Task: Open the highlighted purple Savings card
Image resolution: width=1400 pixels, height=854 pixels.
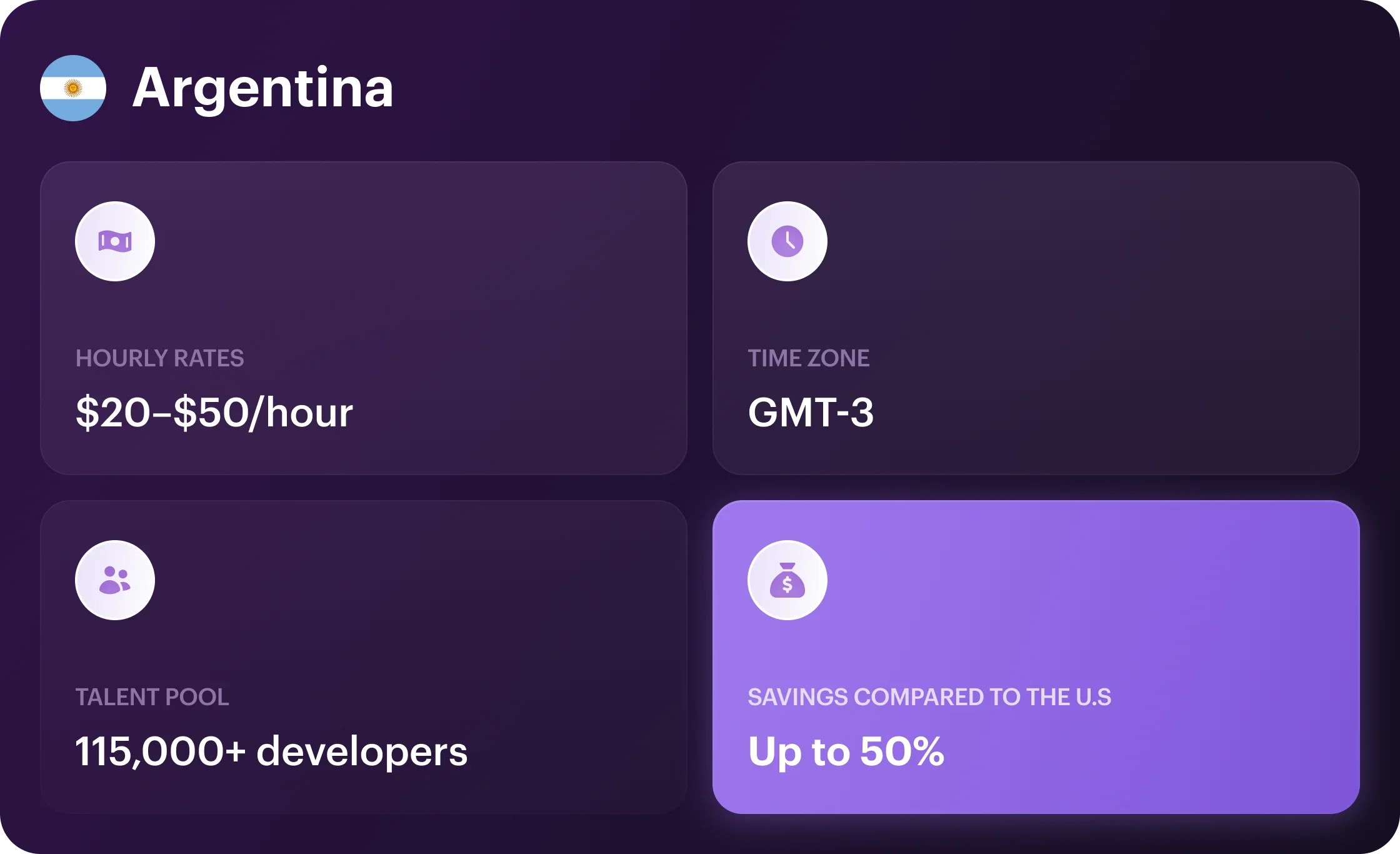Action: tap(1036, 657)
